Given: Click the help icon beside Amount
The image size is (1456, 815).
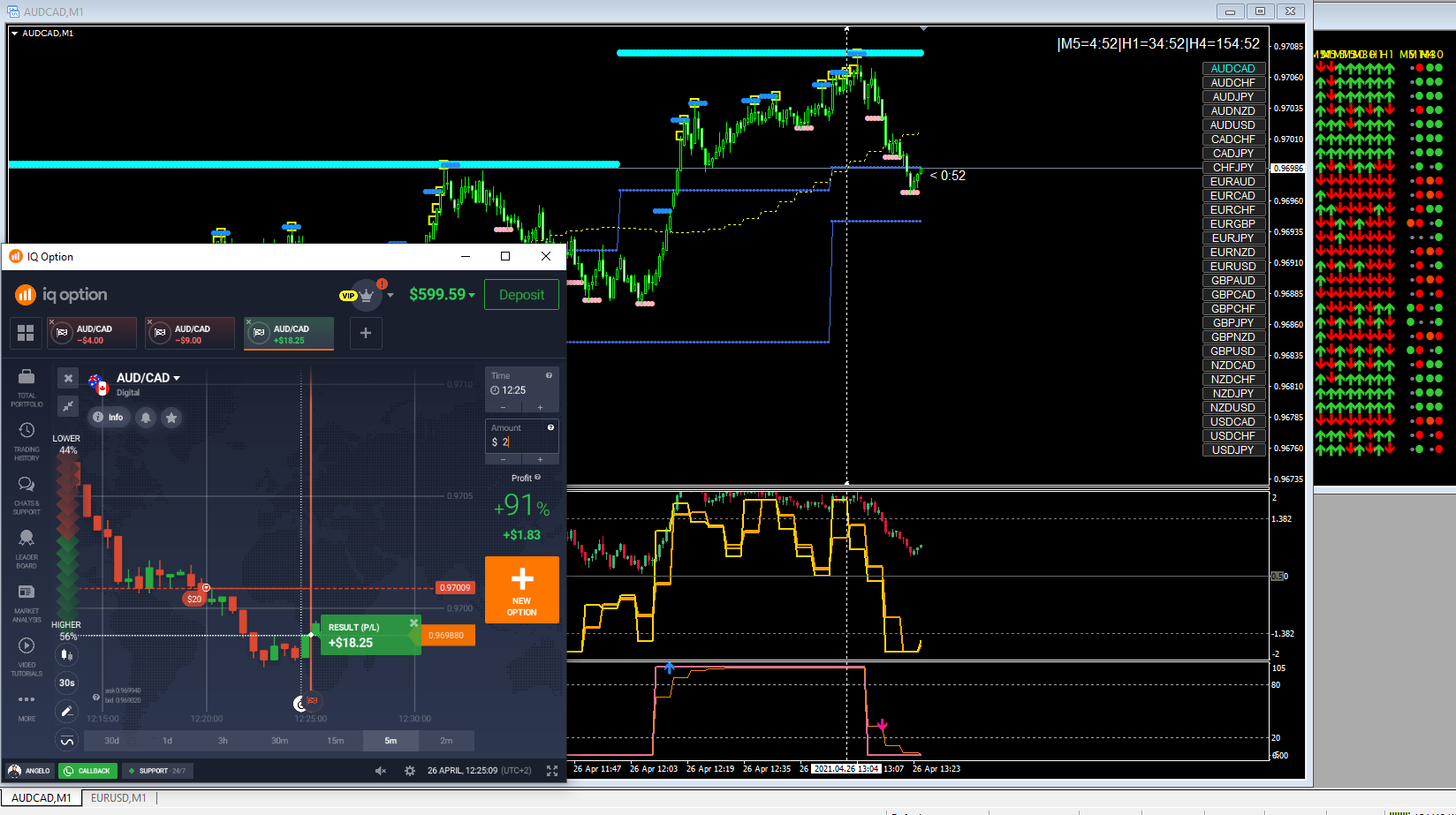Looking at the screenshot, I should (x=551, y=427).
